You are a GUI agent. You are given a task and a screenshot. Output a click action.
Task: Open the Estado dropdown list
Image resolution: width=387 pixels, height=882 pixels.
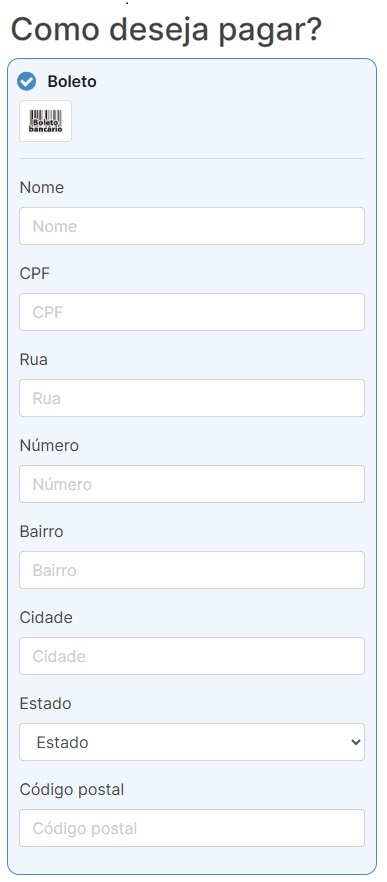[192, 742]
